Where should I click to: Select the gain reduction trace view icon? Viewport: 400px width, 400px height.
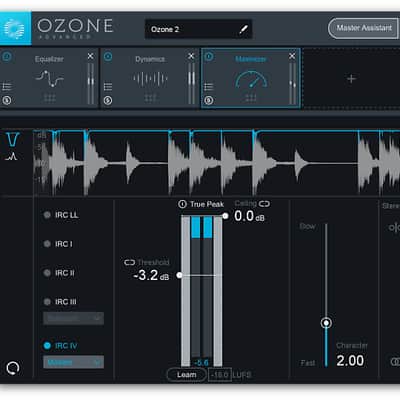pos(12,139)
